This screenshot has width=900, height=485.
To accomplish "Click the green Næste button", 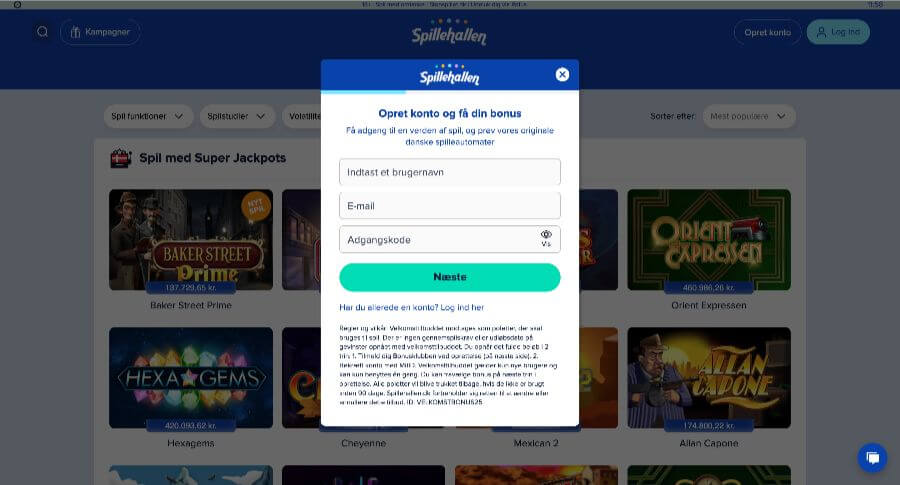I will coord(449,277).
